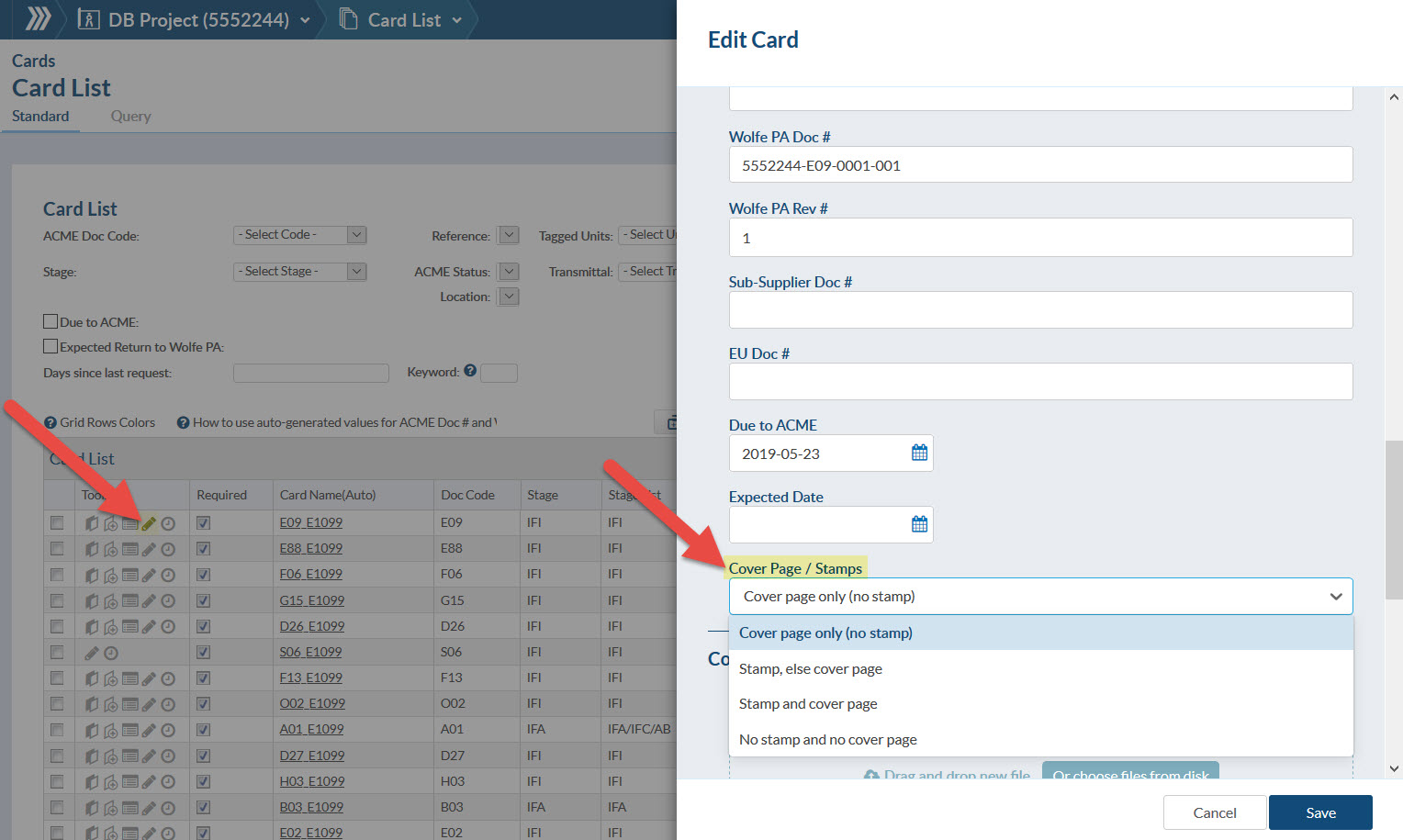Toggle the Required checkbox for E88_E1099
This screenshot has width=1403, height=840.
203,548
